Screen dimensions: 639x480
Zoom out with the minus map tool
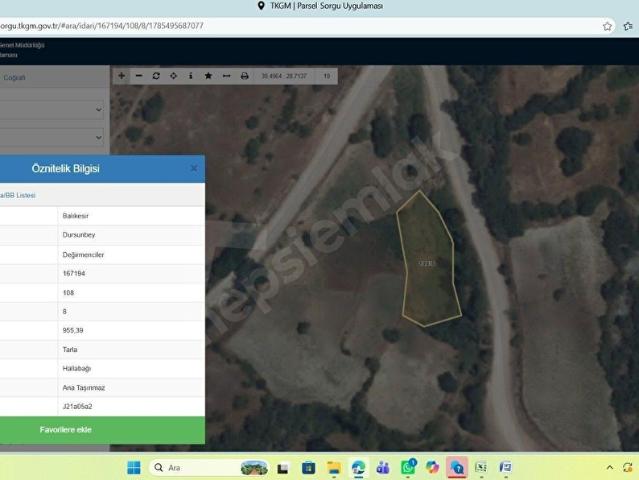pos(139,76)
